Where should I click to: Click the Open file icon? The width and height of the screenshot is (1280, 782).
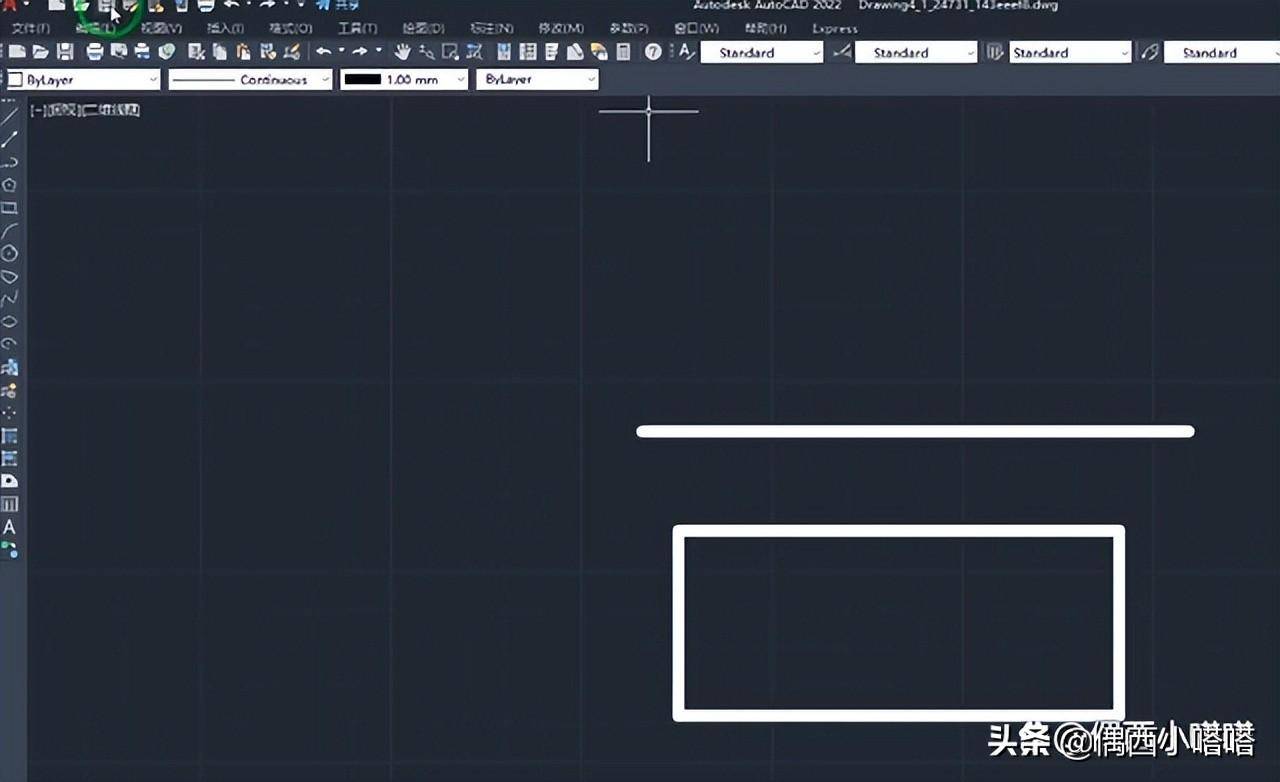click(41, 52)
